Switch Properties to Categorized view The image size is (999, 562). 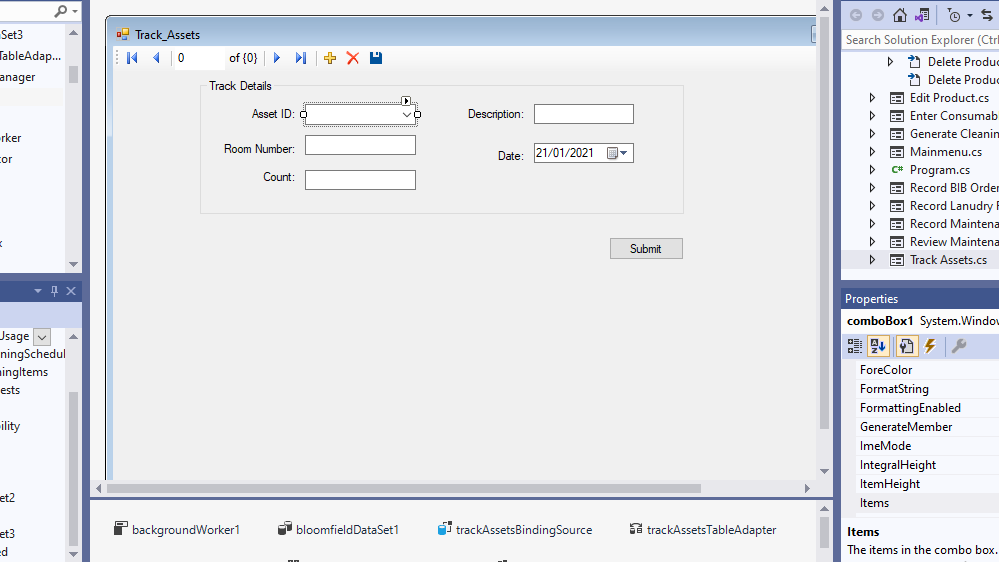tap(854, 346)
